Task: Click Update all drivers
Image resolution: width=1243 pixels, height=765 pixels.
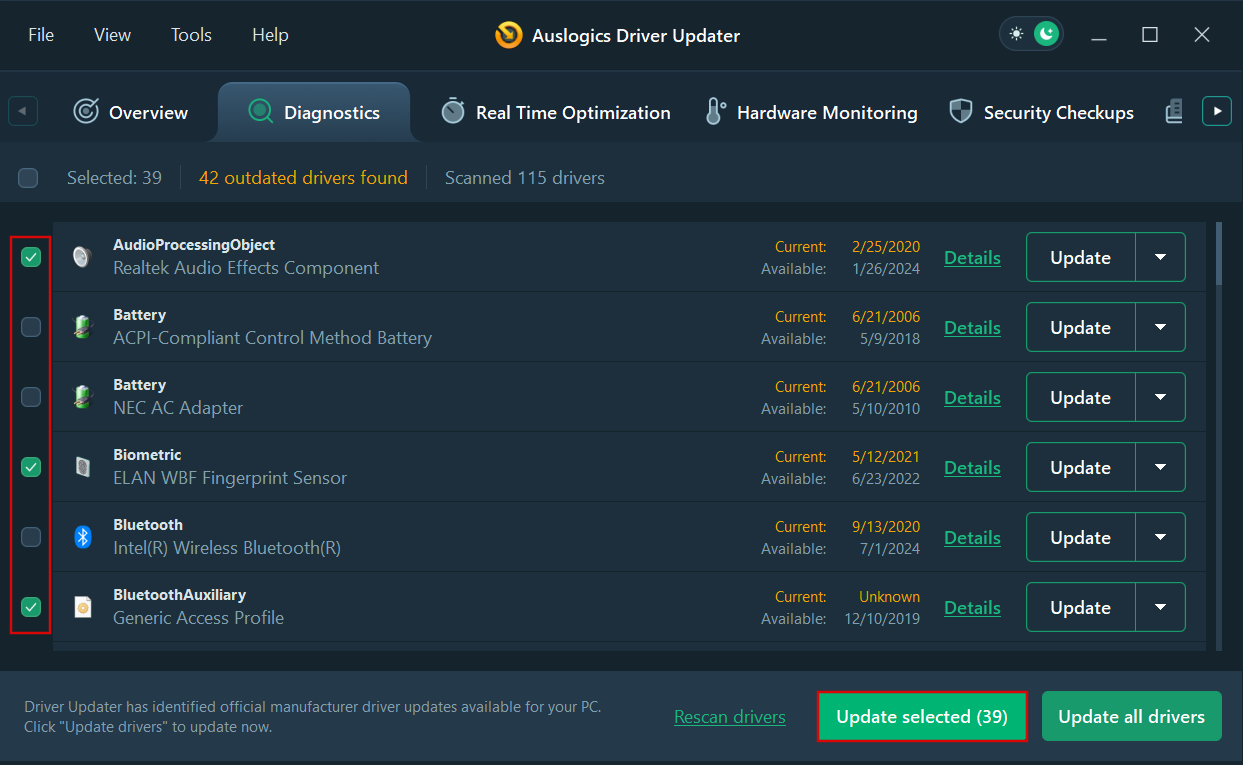Action: pos(1131,716)
